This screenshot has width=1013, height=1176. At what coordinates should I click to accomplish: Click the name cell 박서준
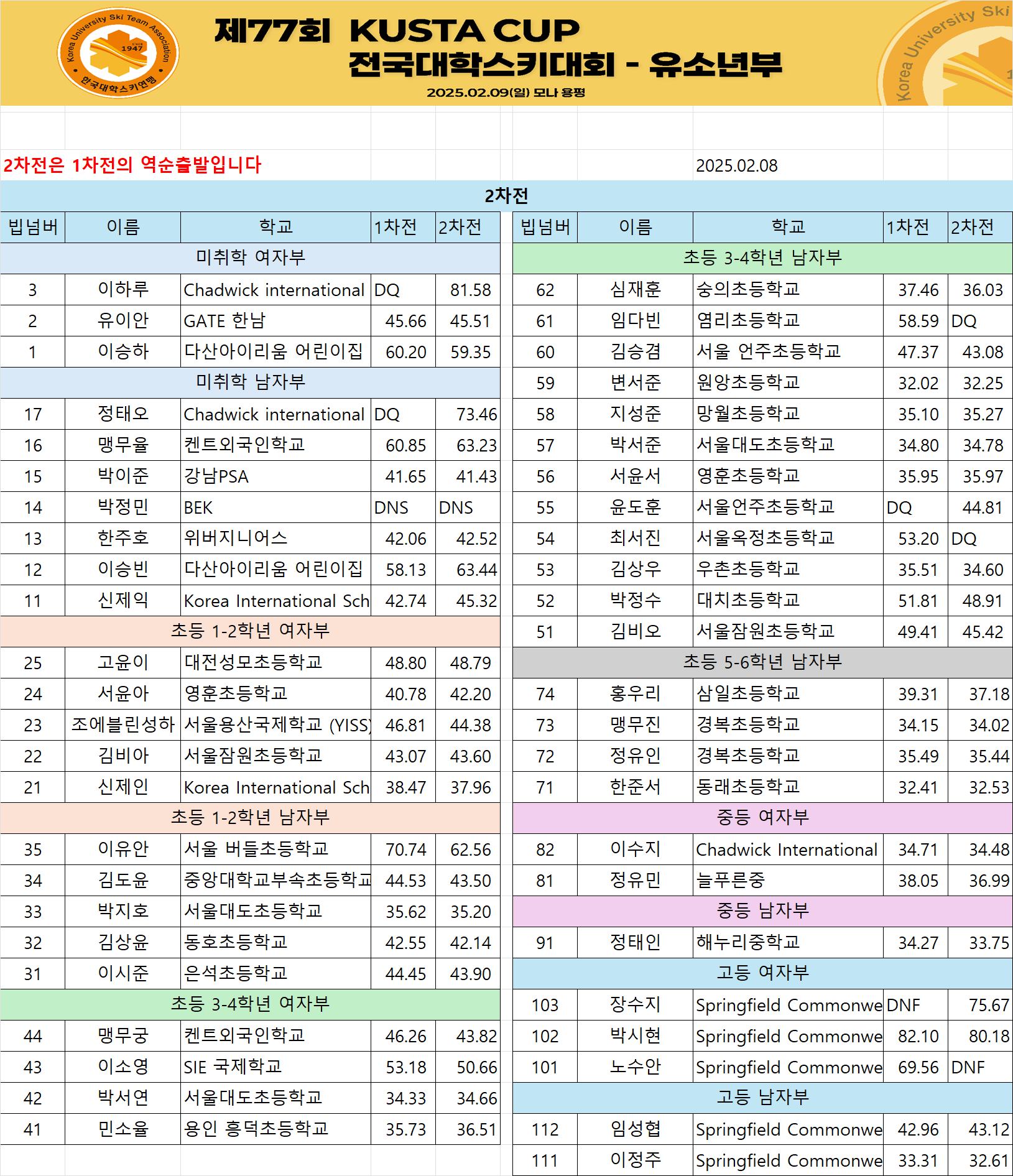[x=636, y=445]
